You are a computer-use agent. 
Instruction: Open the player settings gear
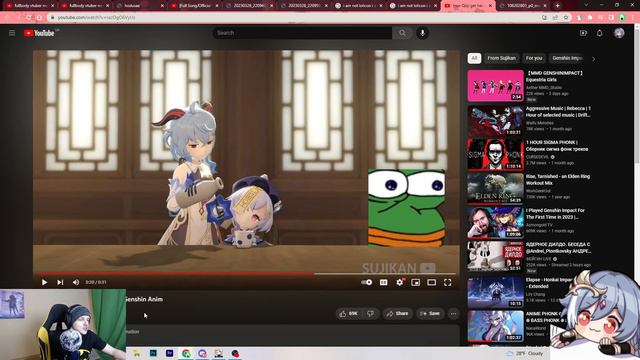click(x=400, y=282)
